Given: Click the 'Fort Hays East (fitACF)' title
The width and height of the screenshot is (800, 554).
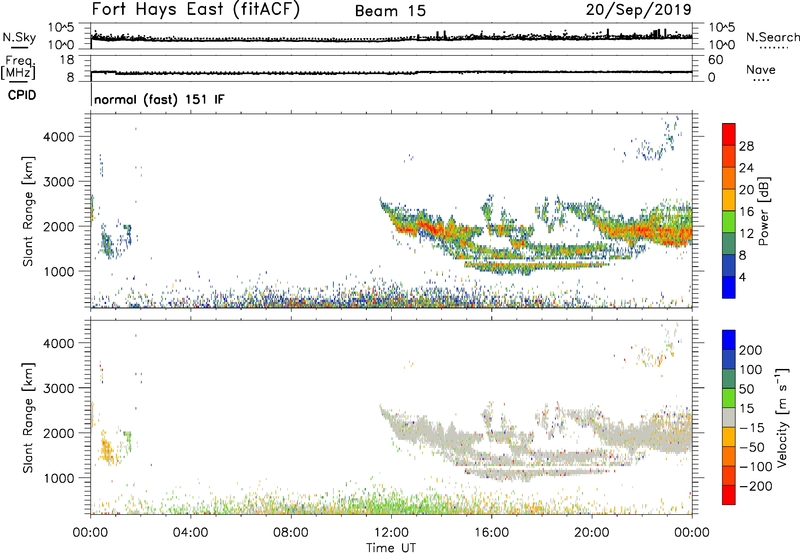Looking at the screenshot, I should [x=195, y=10].
